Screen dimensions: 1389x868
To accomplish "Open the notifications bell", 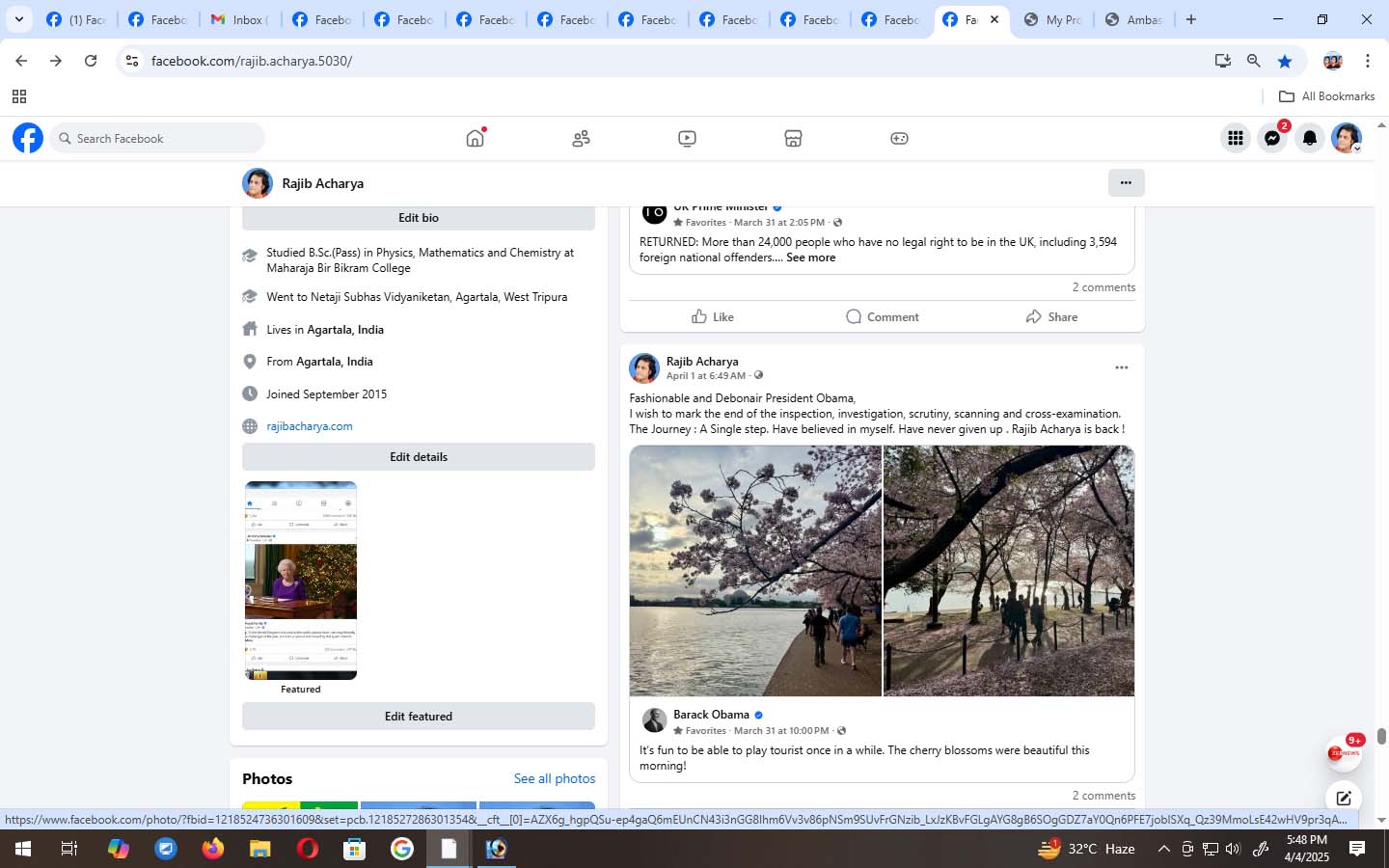I will (x=1309, y=138).
